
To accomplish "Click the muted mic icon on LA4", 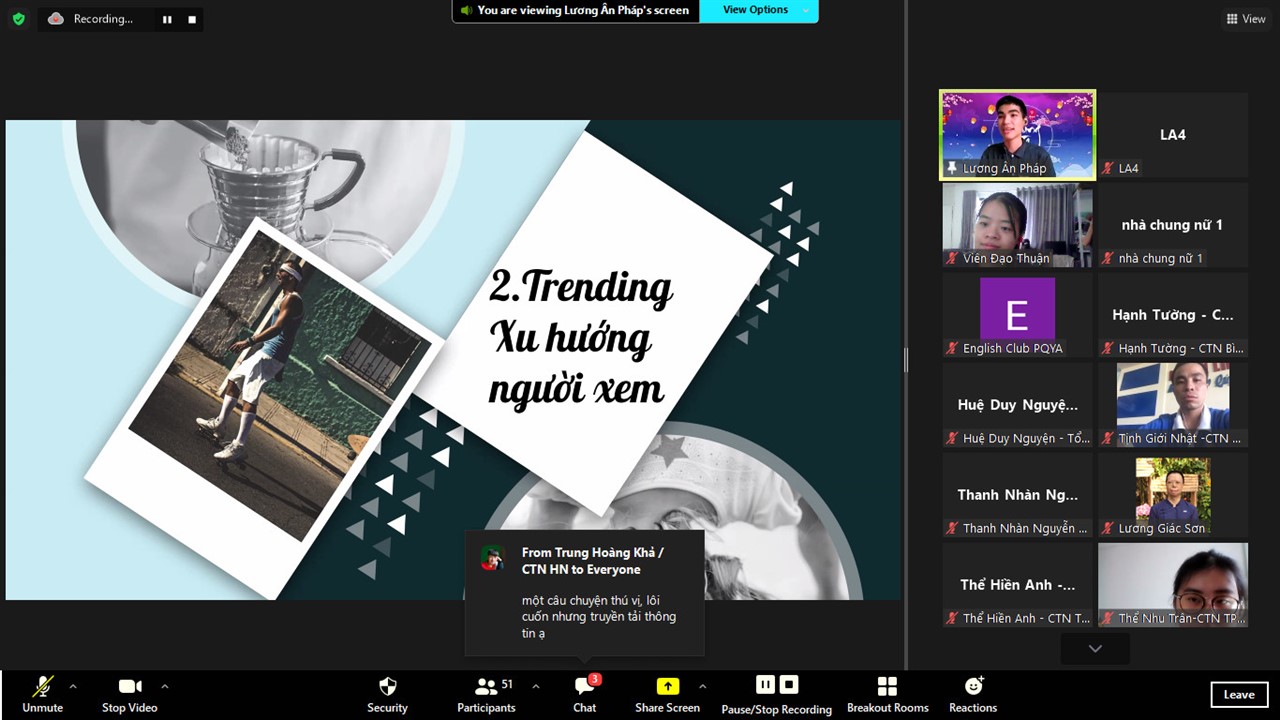I will tap(1108, 168).
